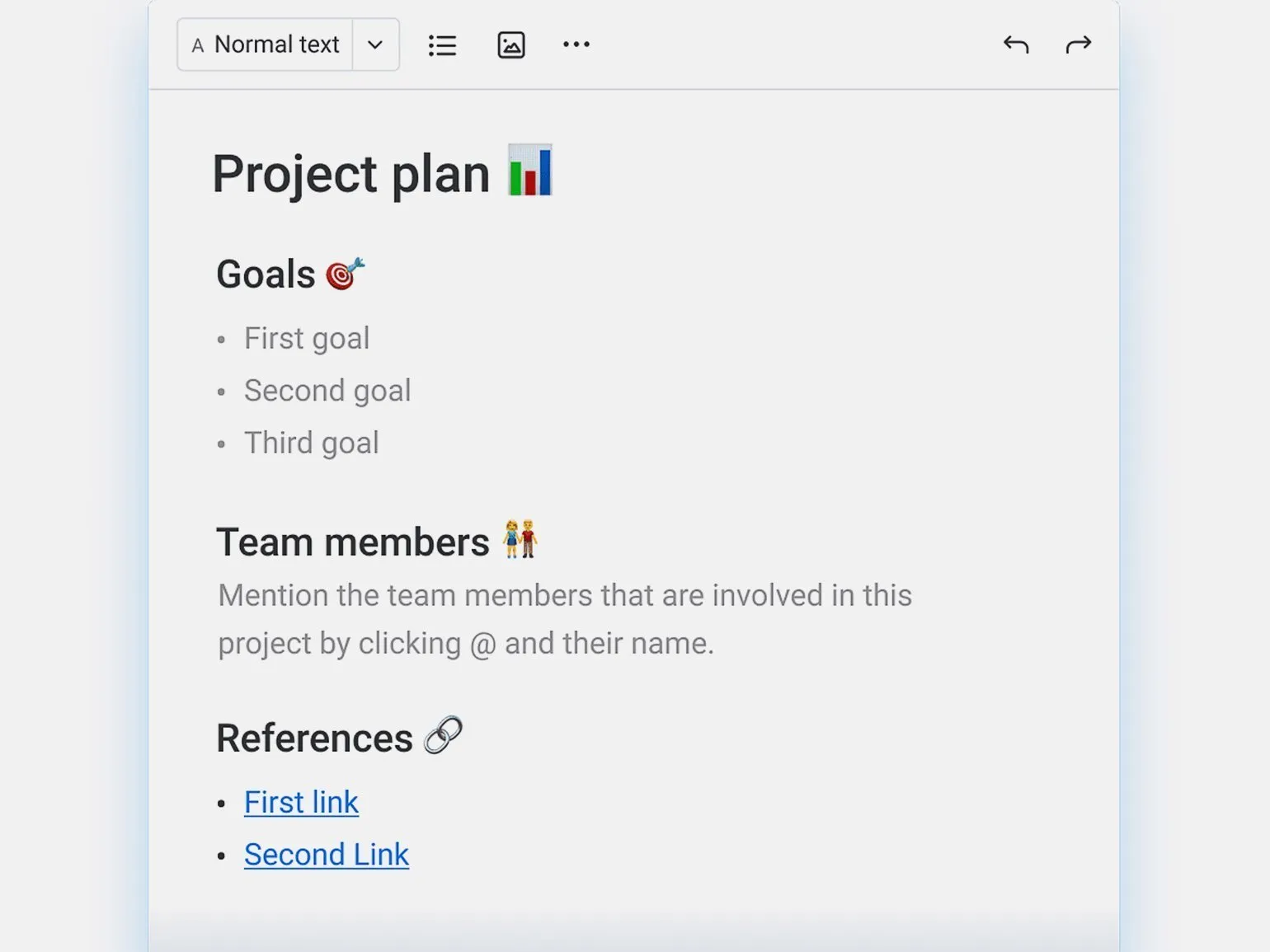This screenshot has height=952, width=1270.
Task: Click the chain link emoji beside References
Action: pyautogui.click(x=443, y=735)
